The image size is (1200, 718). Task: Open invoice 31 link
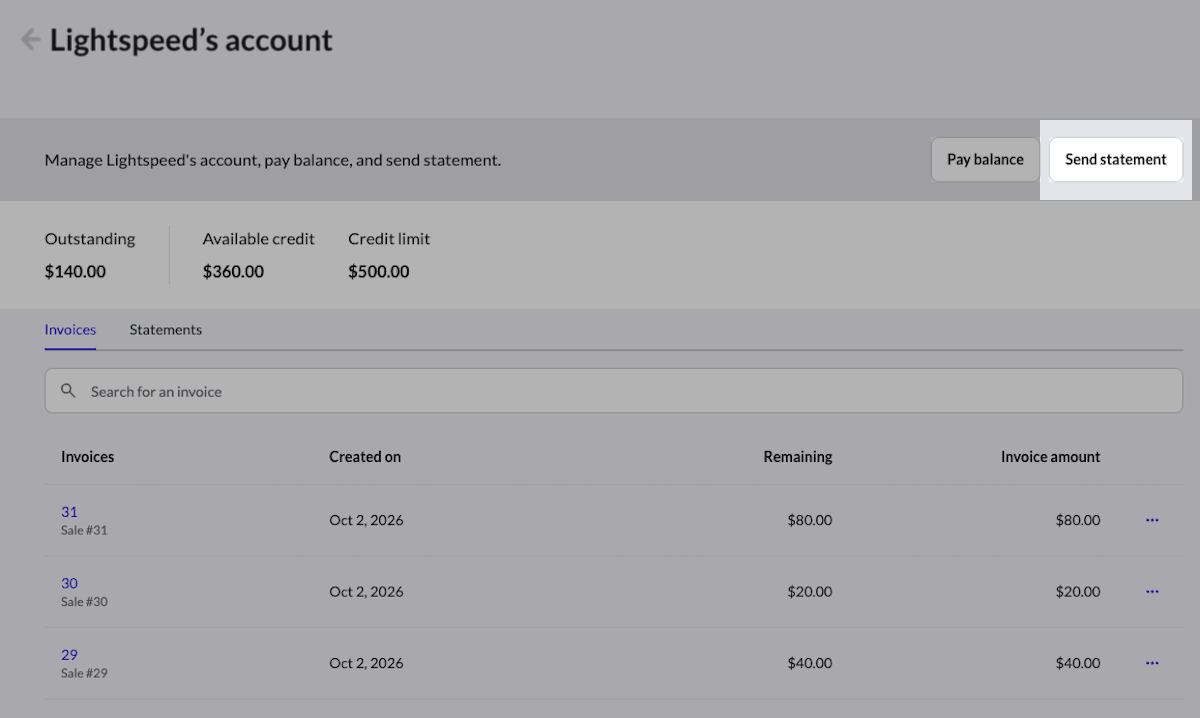pos(69,512)
